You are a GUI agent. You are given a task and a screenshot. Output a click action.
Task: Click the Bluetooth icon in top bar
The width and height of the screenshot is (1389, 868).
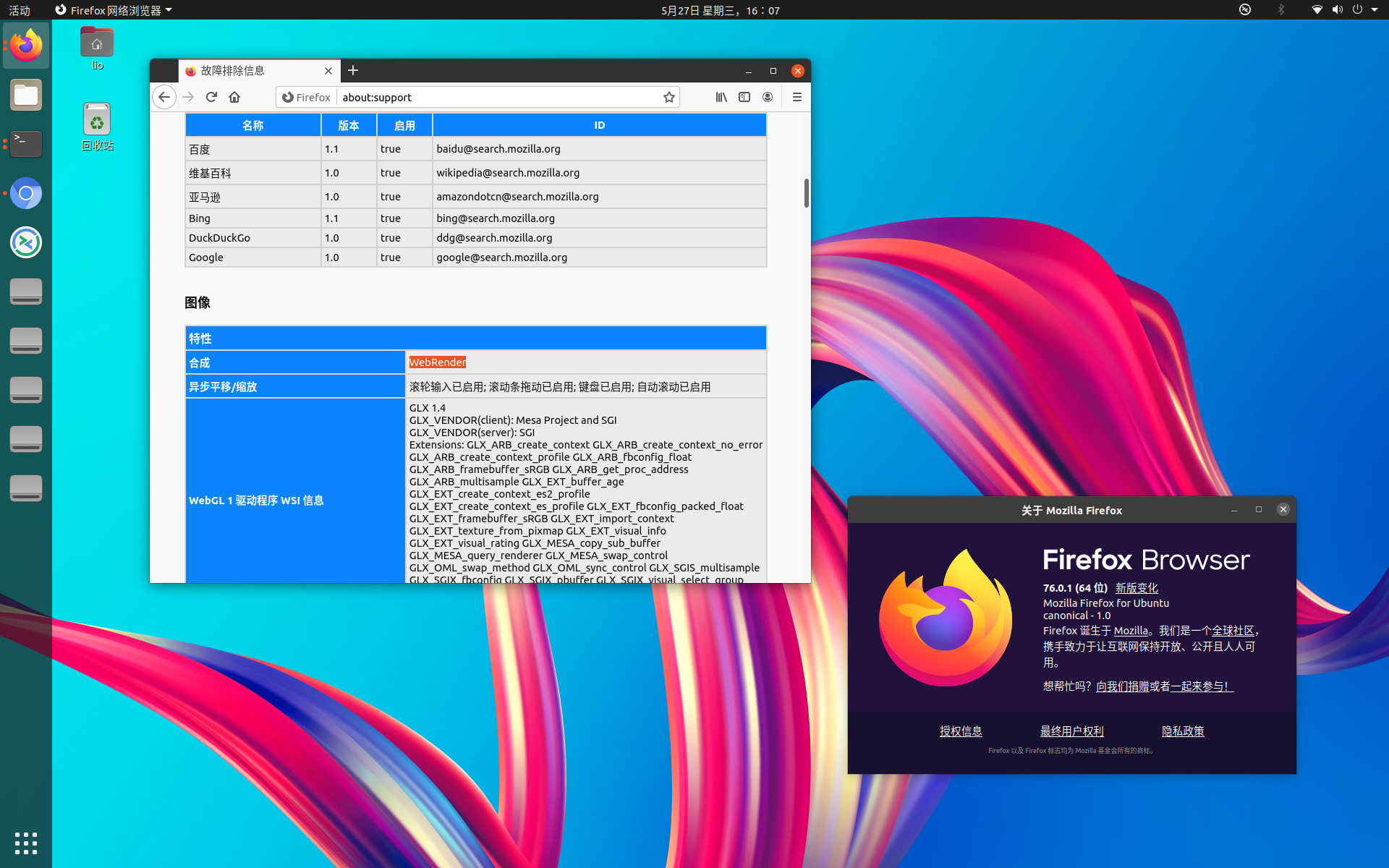pyautogui.click(x=1280, y=10)
